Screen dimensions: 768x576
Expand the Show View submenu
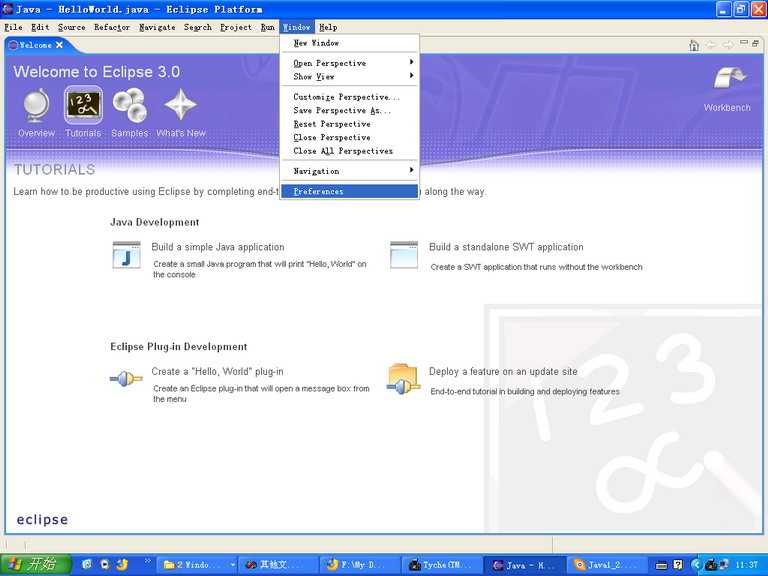(x=350, y=76)
